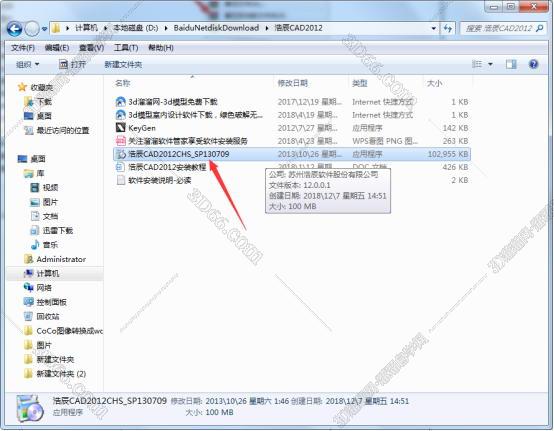Select 关注溜溜软件管家 PNG file icon
Screen dimensions: 554x431
tap(120, 141)
